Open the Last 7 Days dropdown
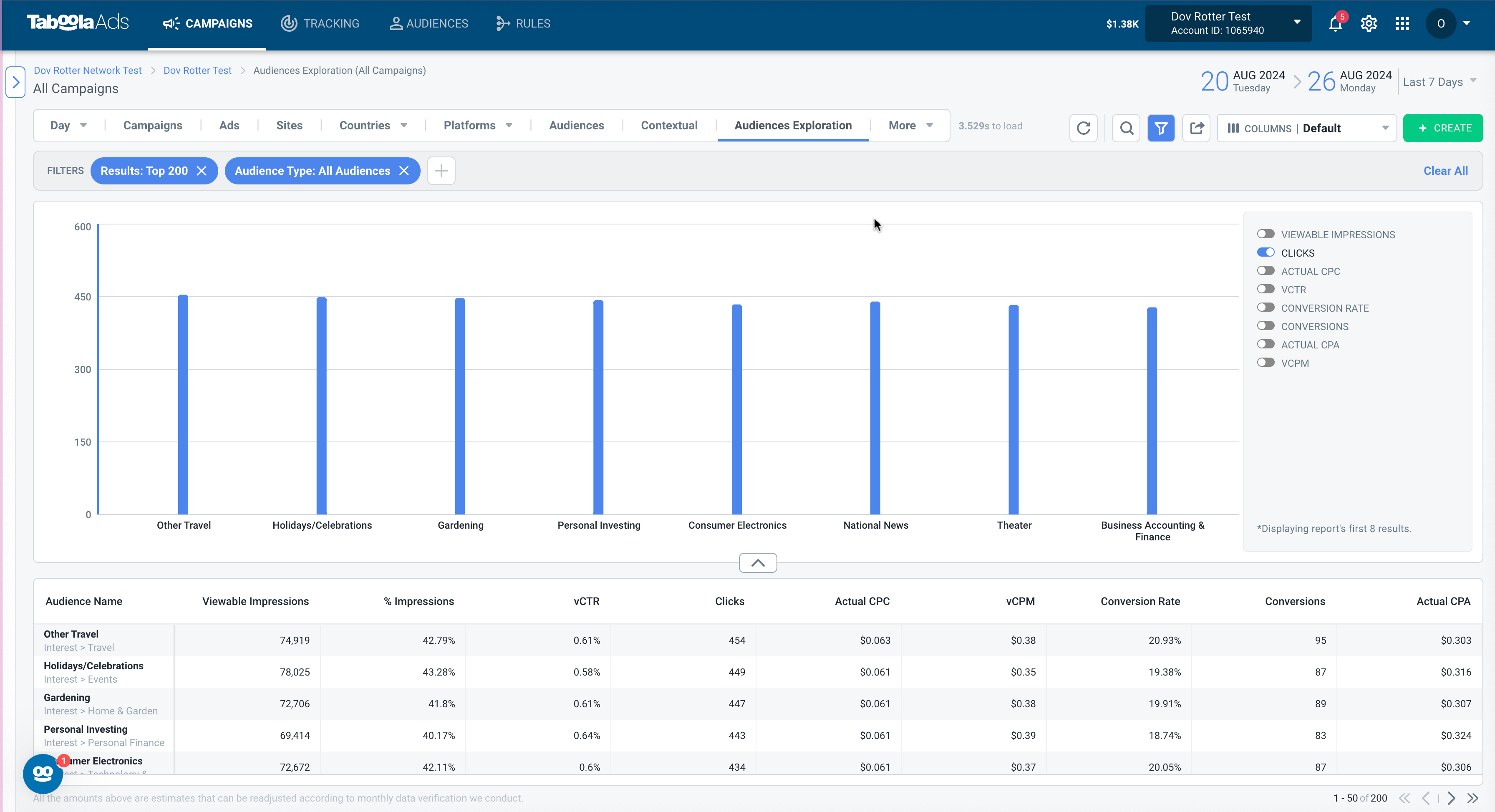This screenshot has height=812, width=1495. pos(1439,82)
